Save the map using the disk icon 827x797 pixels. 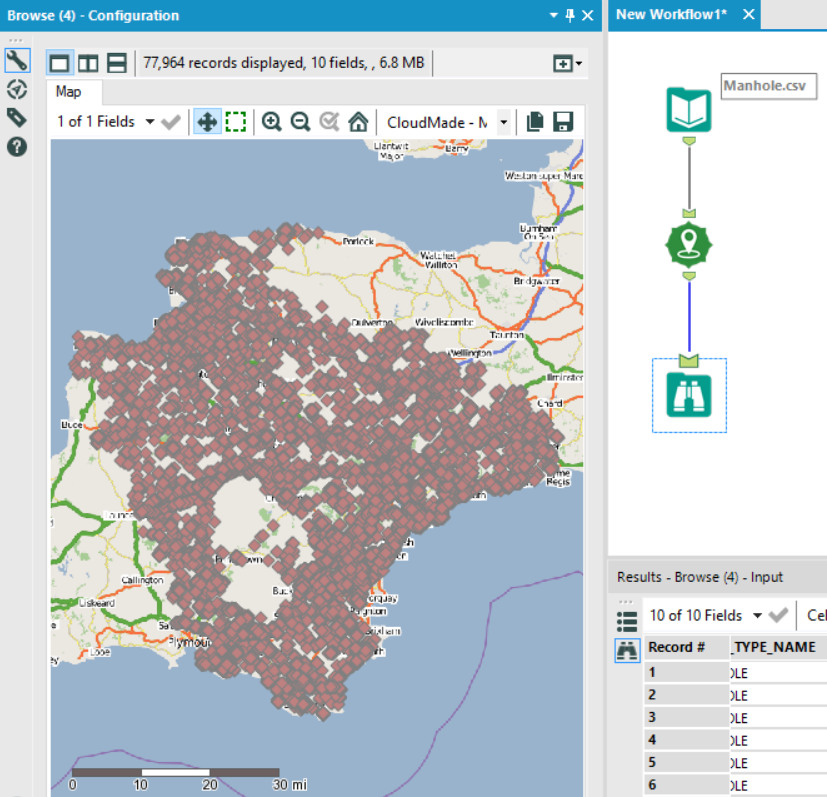click(563, 122)
